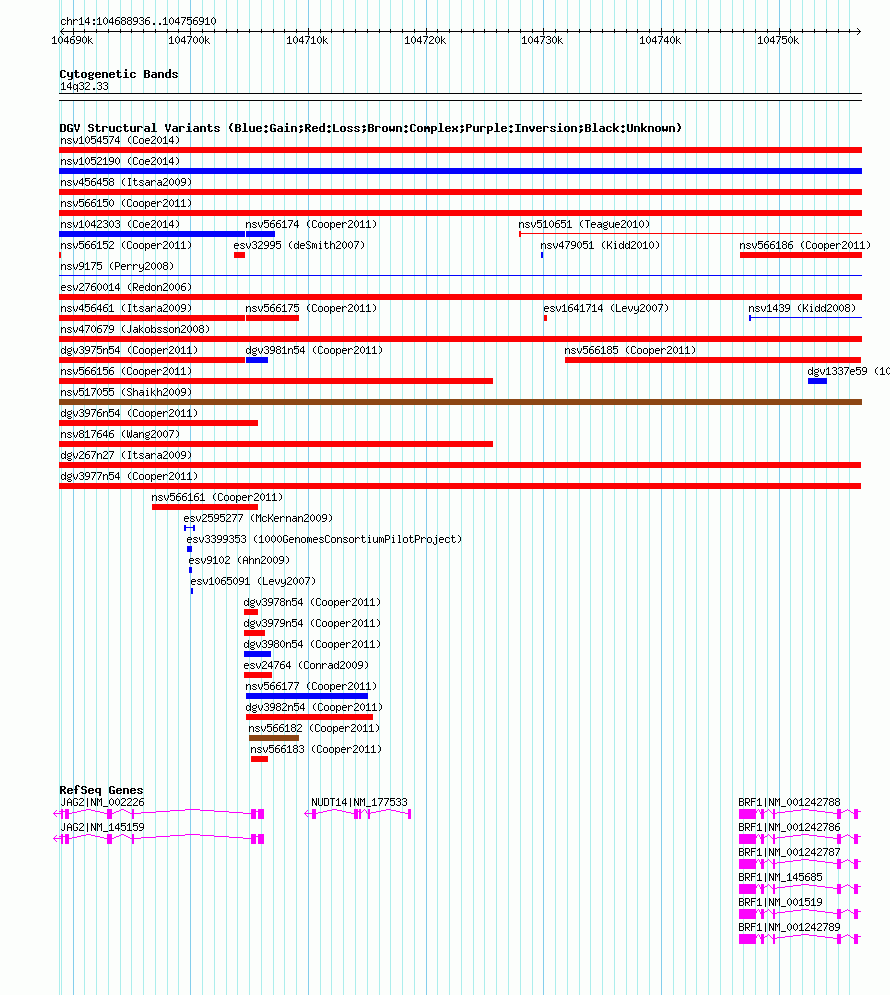
Task: Open the nsv456458 (Itsara2009) variant
Action: (126, 182)
